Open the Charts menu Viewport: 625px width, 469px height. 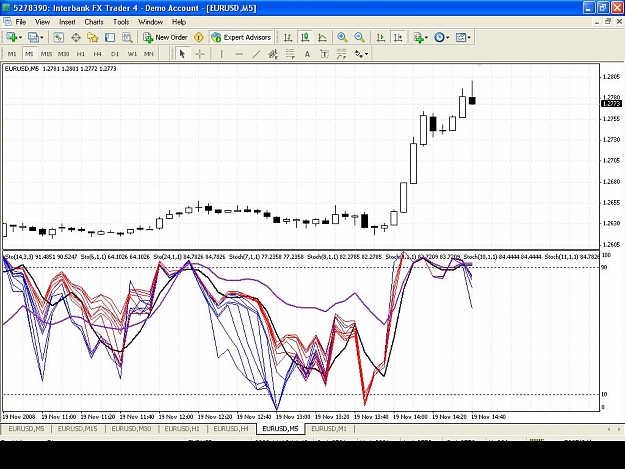click(x=94, y=22)
